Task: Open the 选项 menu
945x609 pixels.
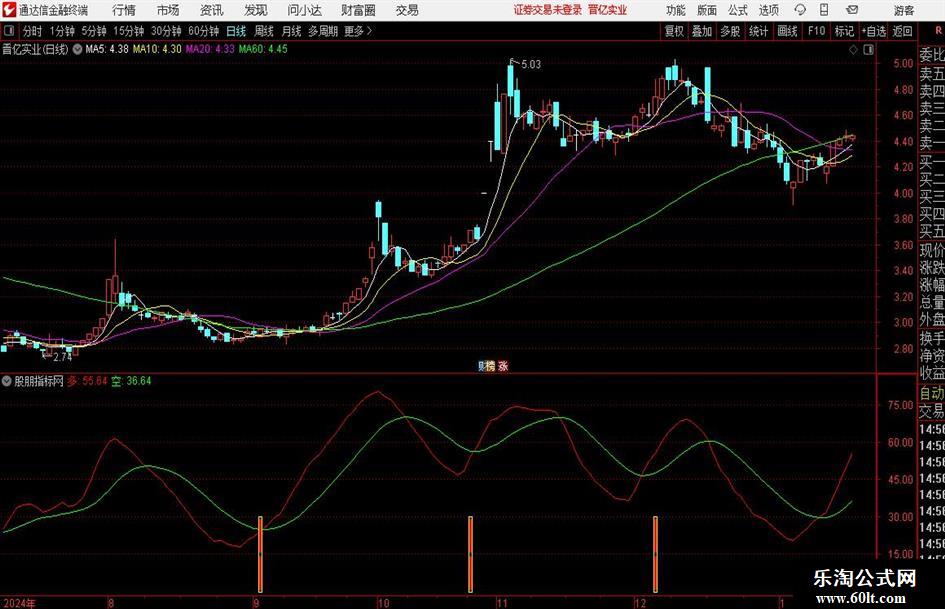Action: [768, 10]
